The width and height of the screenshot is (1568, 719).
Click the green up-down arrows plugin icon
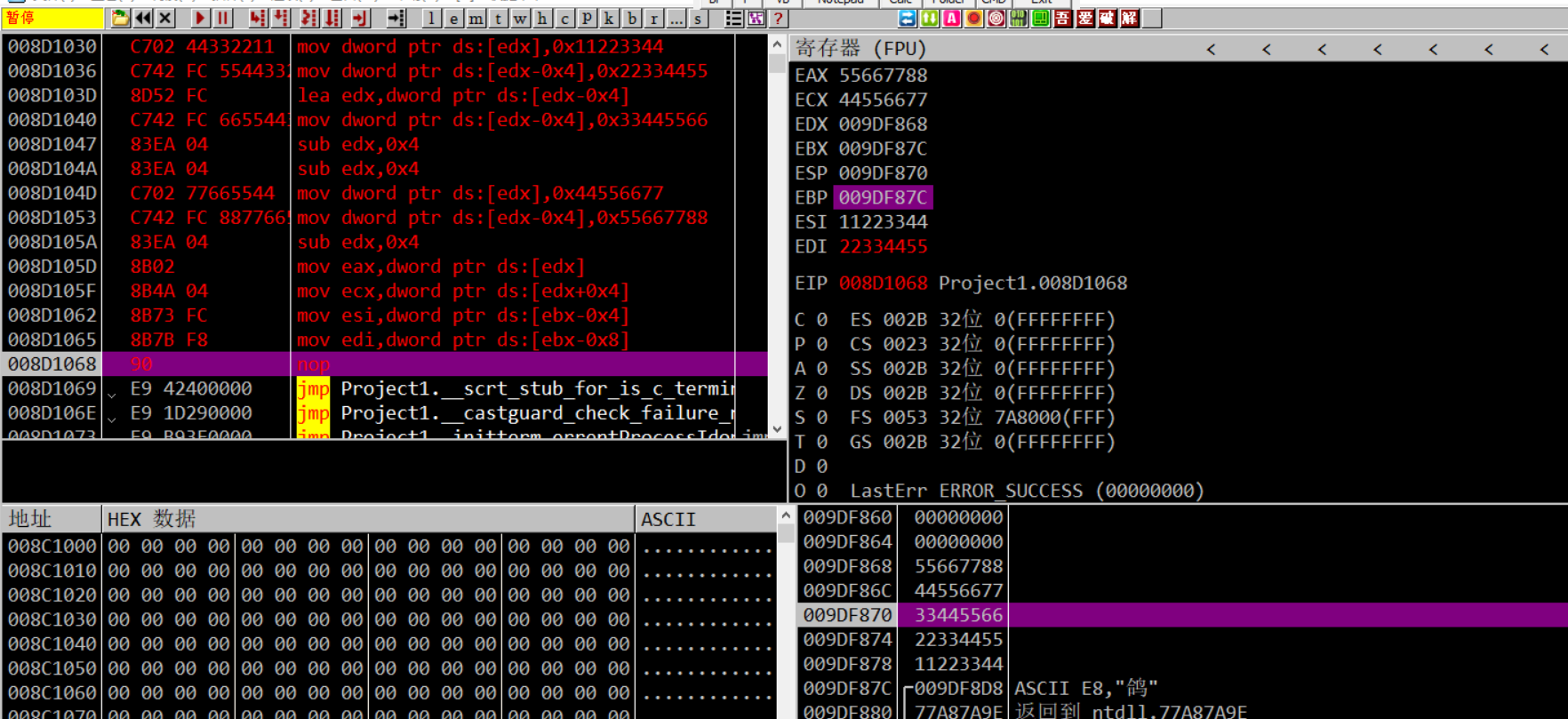click(x=930, y=18)
